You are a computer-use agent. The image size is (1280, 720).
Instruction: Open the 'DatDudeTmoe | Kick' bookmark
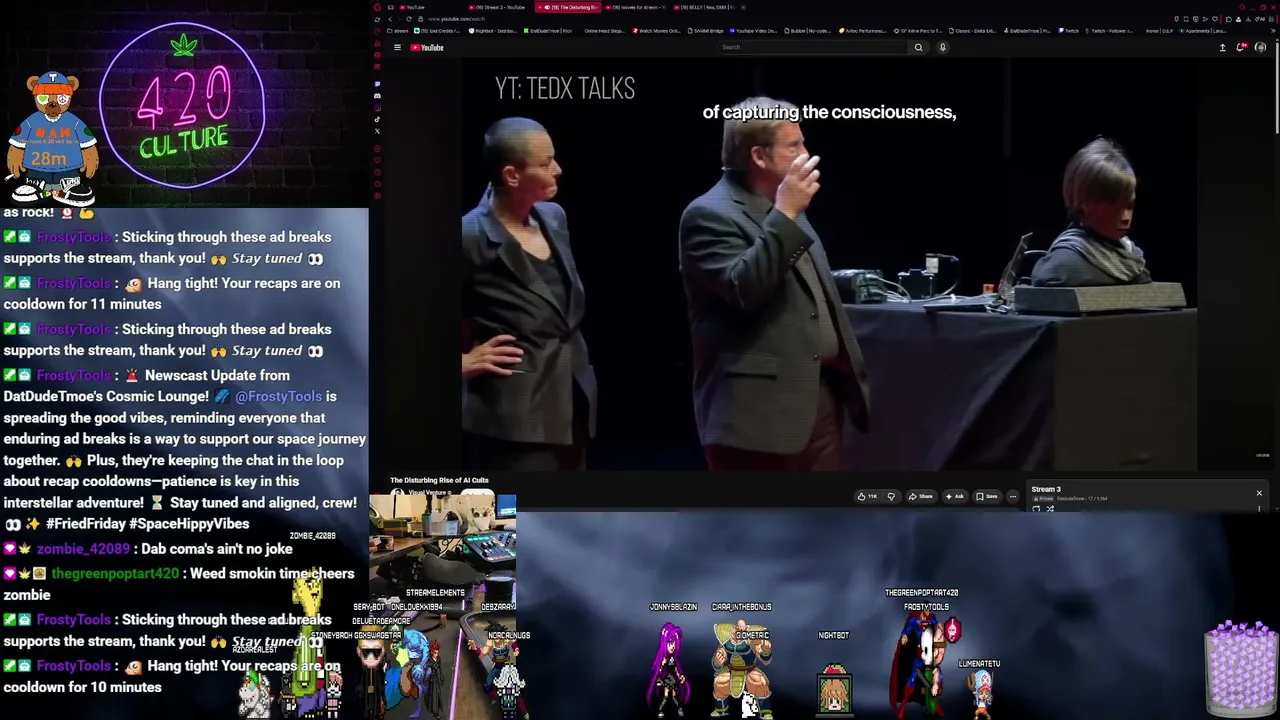pos(548,31)
